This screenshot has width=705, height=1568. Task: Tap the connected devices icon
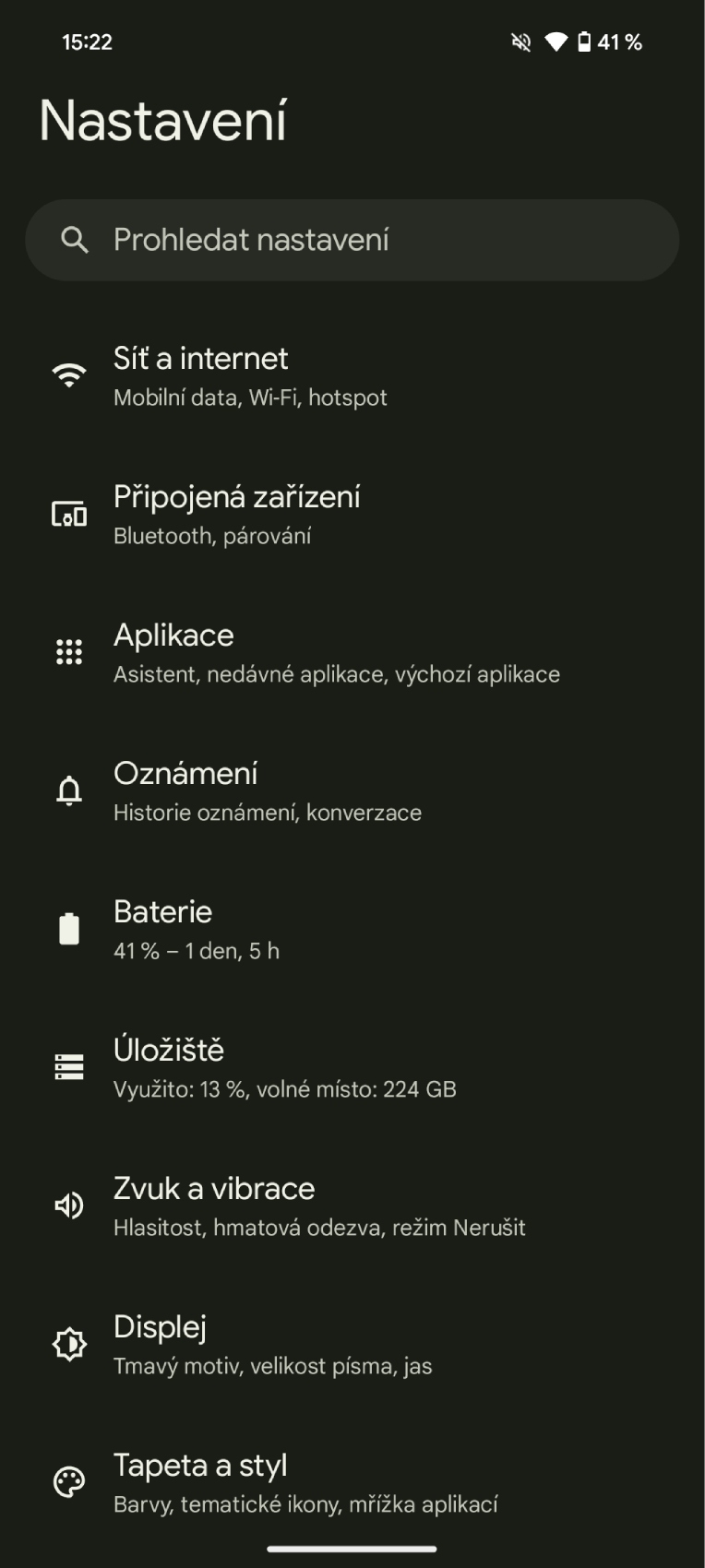point(69,514)
